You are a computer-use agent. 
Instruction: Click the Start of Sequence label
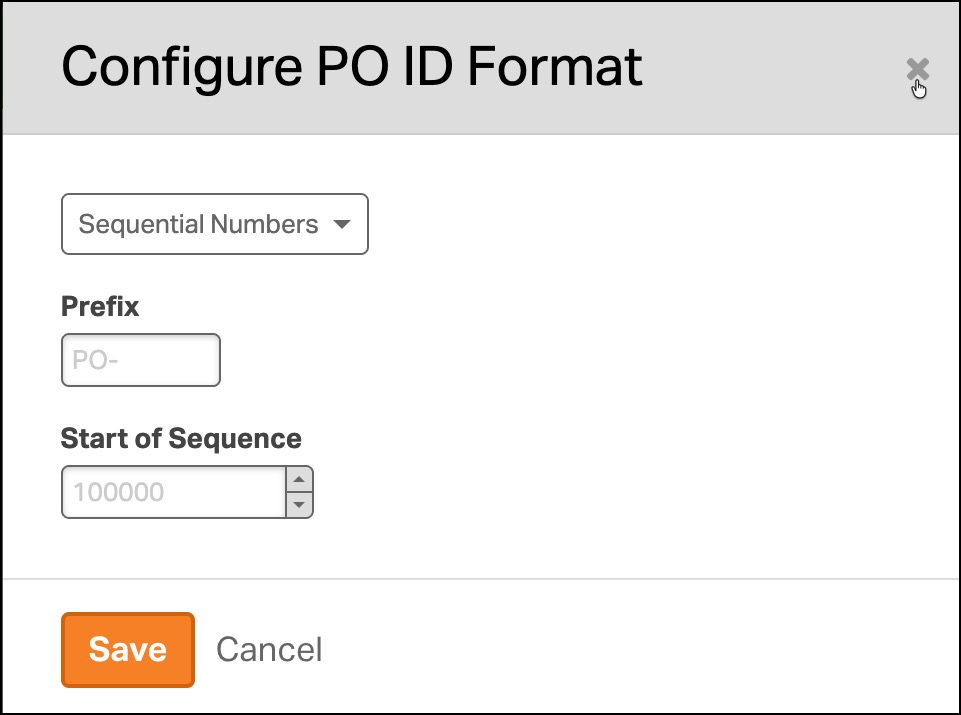tap(181, 439)
